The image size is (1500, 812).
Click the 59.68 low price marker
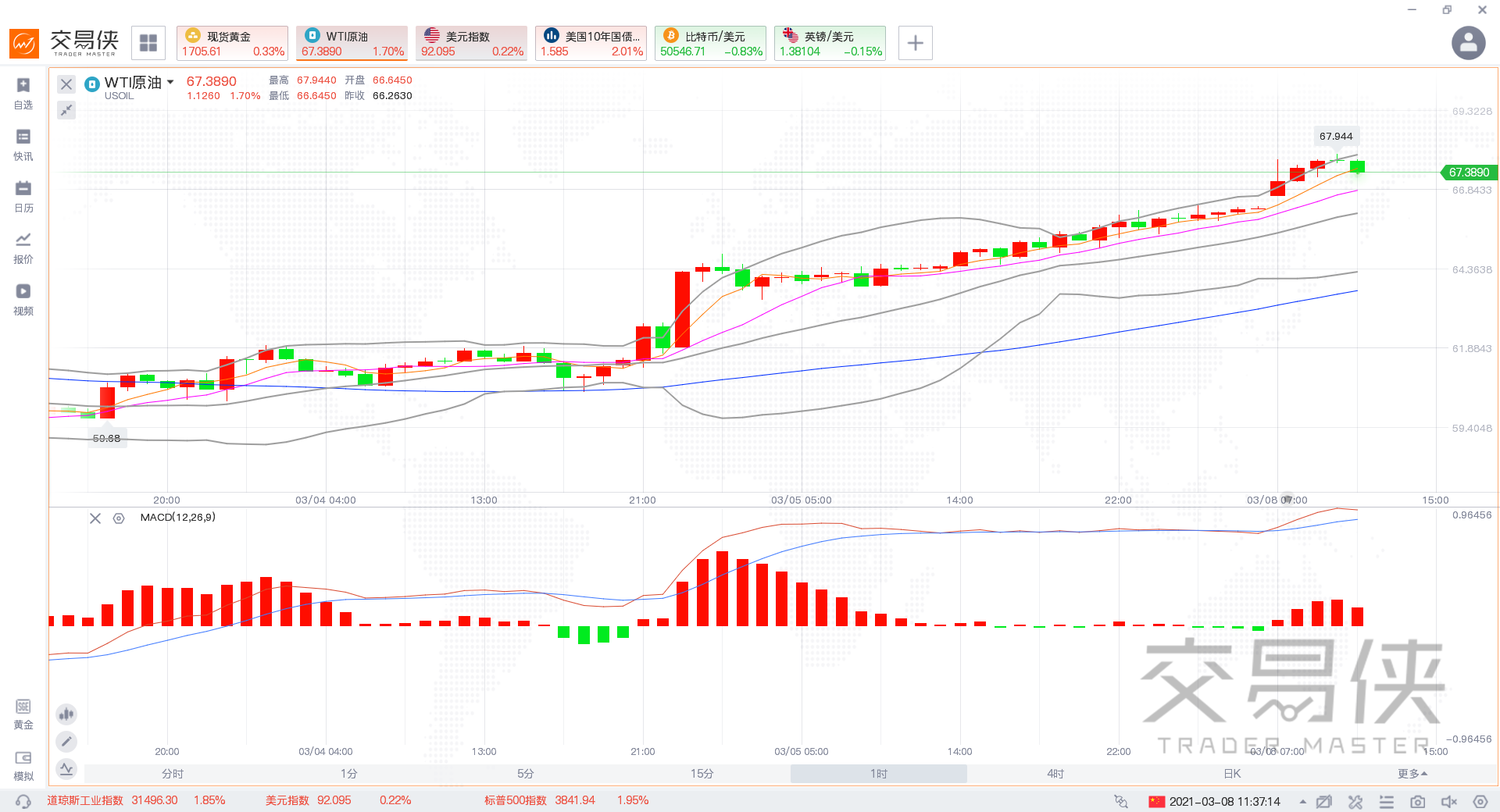106,438
